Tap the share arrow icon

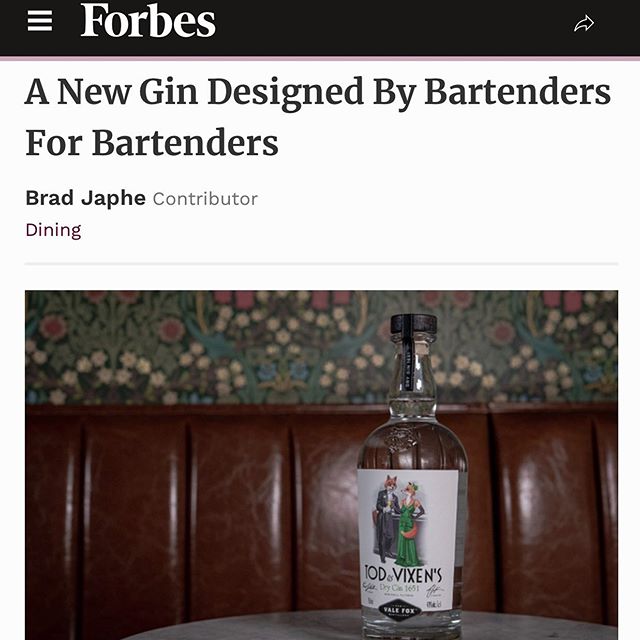pos(584,23)
